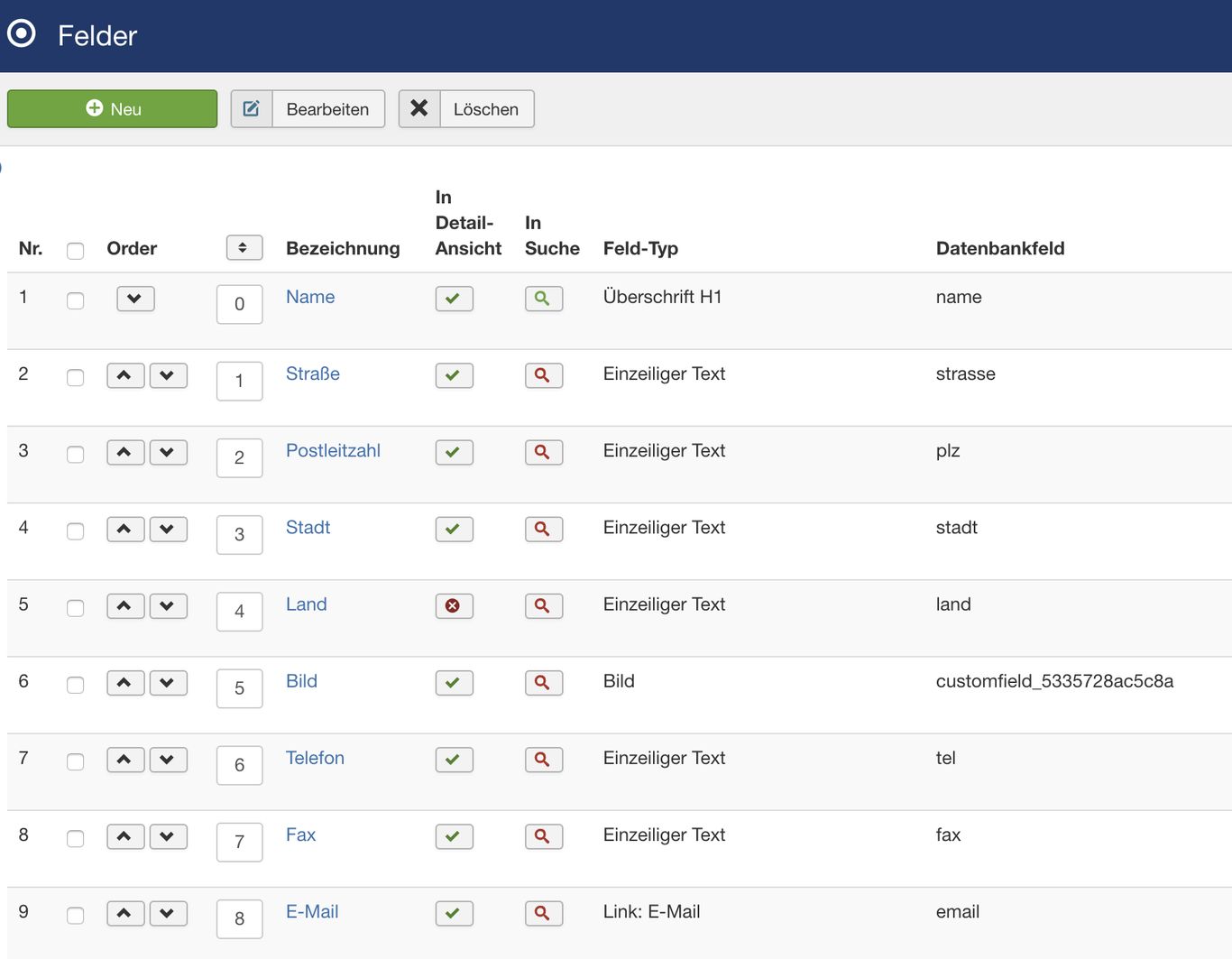The image size is (1232, 959).
Task: Move the Stadt field down
Action: point(169,529)
